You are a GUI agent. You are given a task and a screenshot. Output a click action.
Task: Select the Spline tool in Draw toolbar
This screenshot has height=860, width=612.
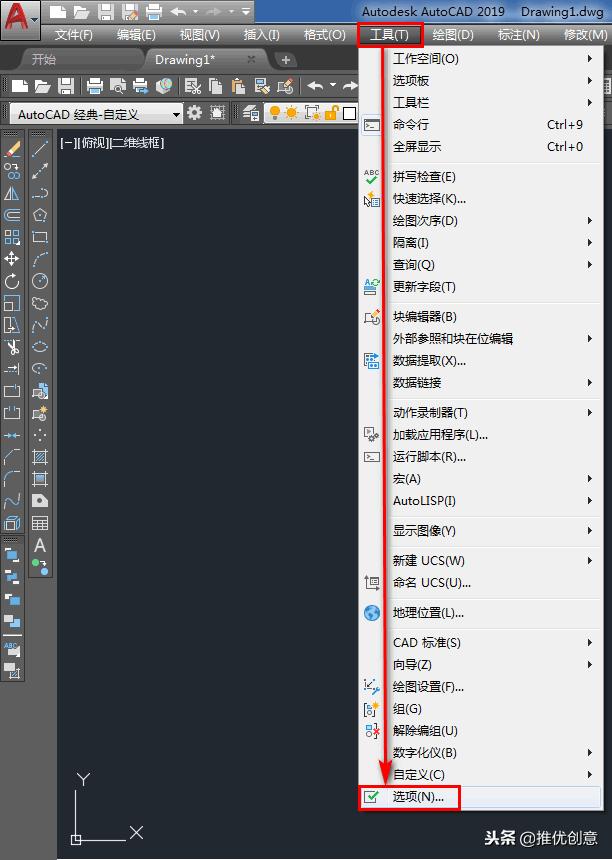click(40, 325)
